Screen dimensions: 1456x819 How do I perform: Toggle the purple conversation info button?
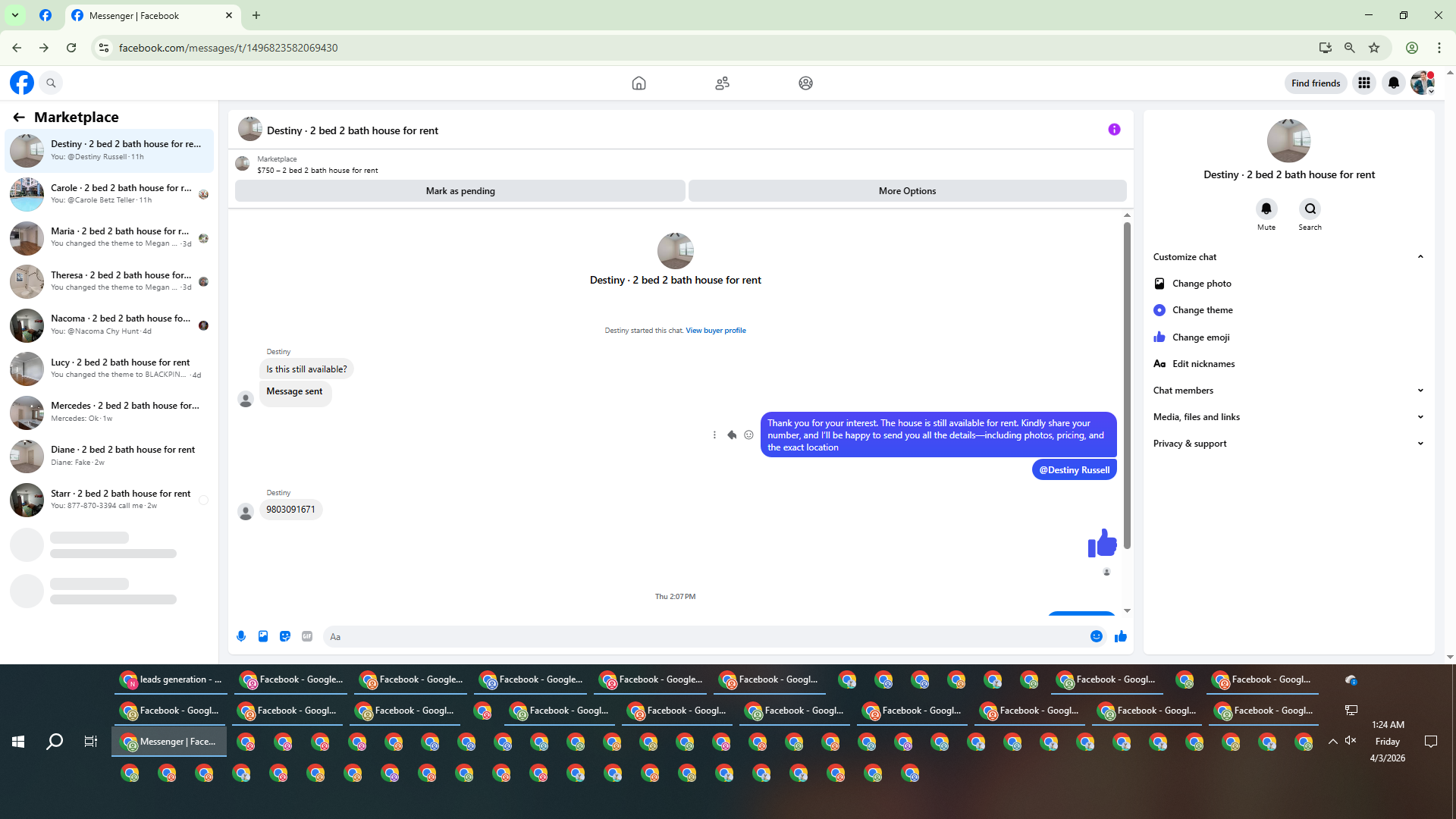coord(1114,130)
